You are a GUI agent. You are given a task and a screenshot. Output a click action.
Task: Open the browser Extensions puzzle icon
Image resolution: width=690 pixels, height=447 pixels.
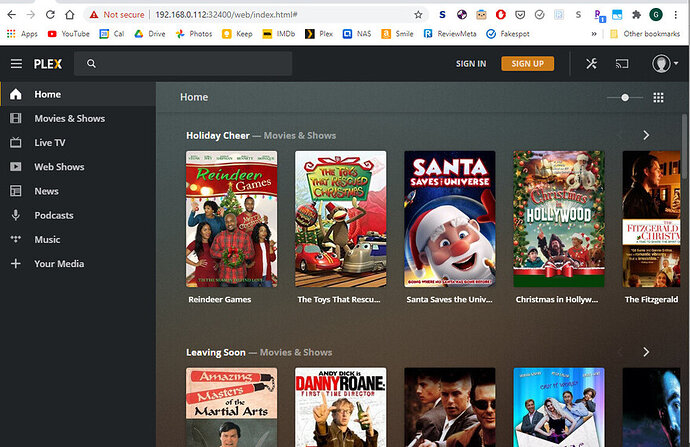tap(636, 15)
